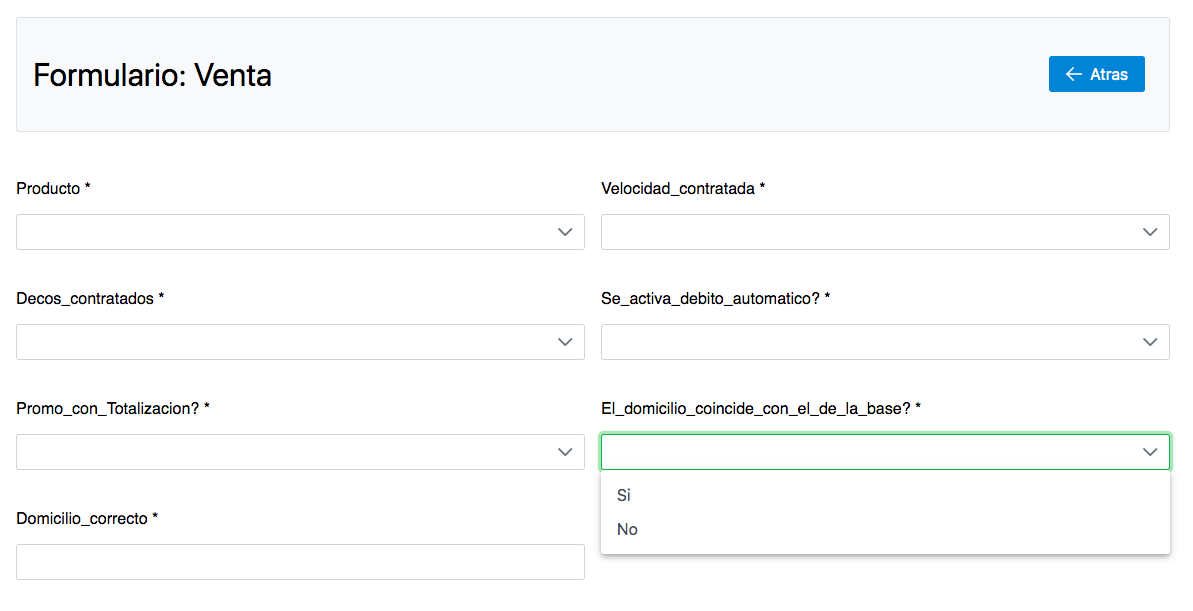Click the chevron icon in Producto field

(x=565, y=232)
